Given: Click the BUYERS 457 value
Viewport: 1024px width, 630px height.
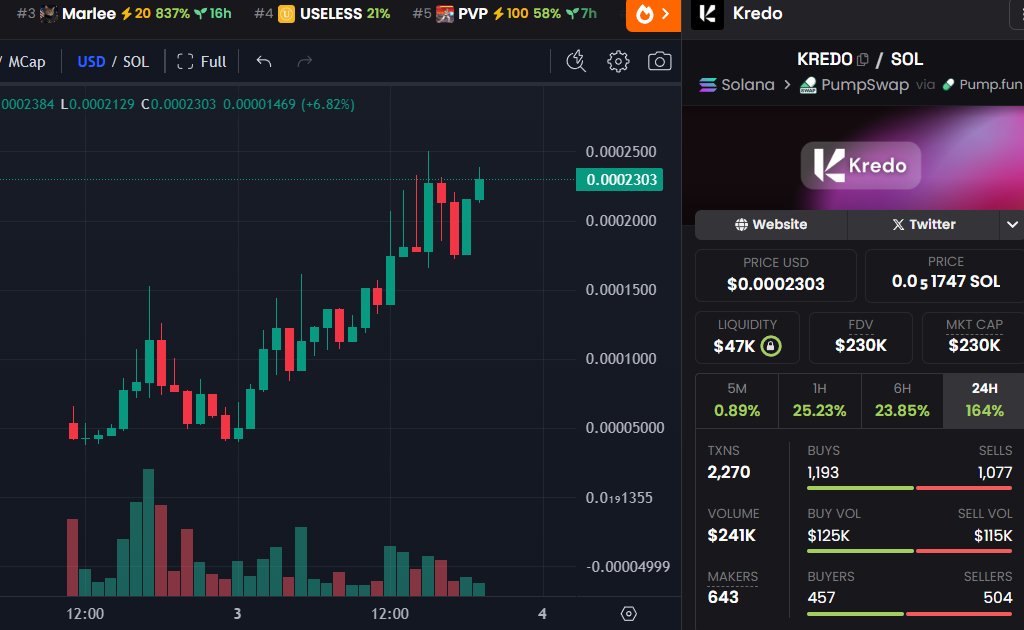Looking at the screenshot, I should [x=821, y=597].
